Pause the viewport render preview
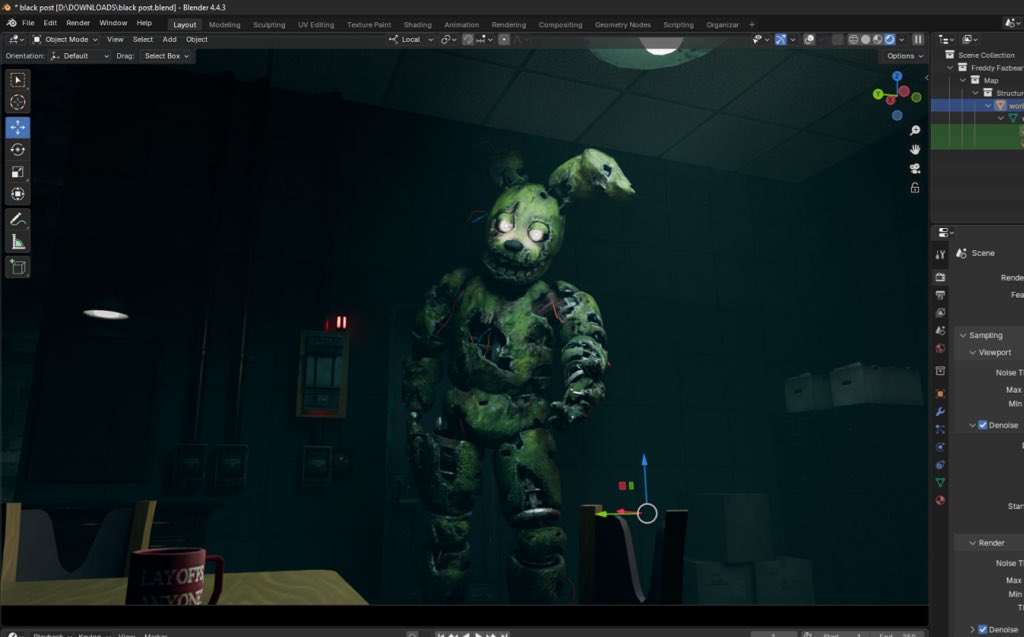This screenshot has width=1024, height=637. 918,39
